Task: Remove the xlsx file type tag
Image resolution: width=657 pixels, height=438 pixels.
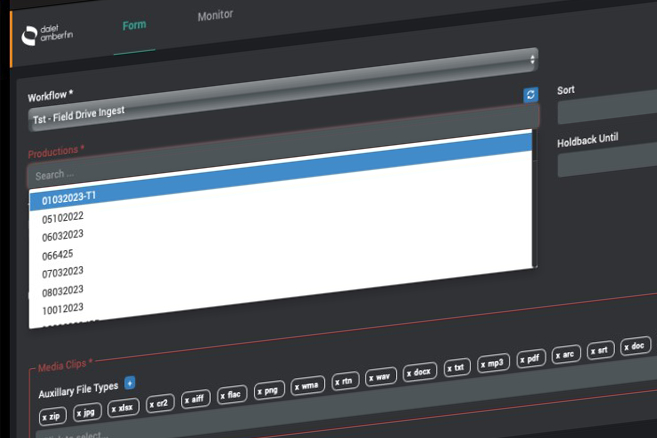Action: coord(114,410)
